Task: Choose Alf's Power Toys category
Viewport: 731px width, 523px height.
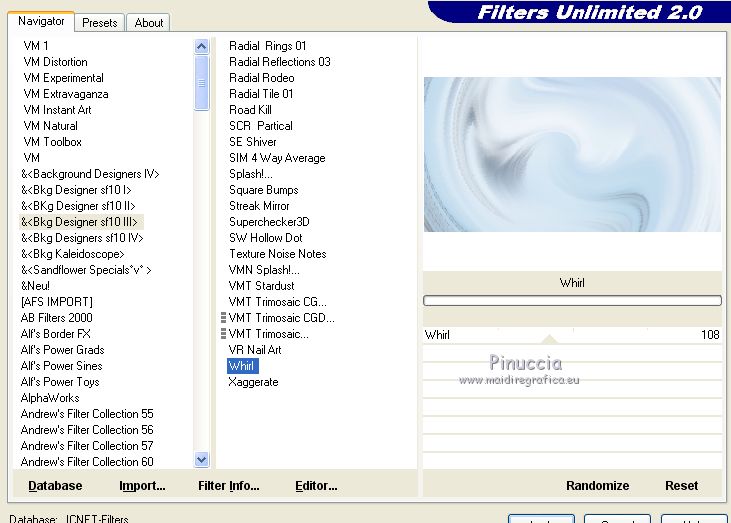Action: 60,382
